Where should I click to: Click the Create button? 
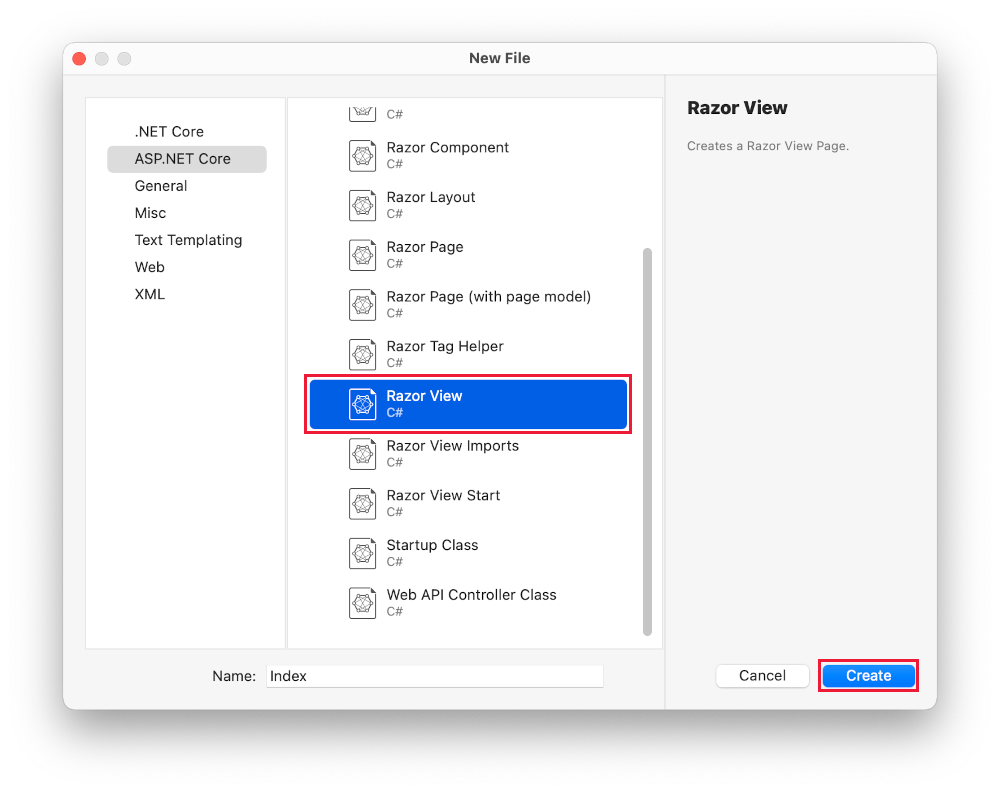[x=868, y=675]
